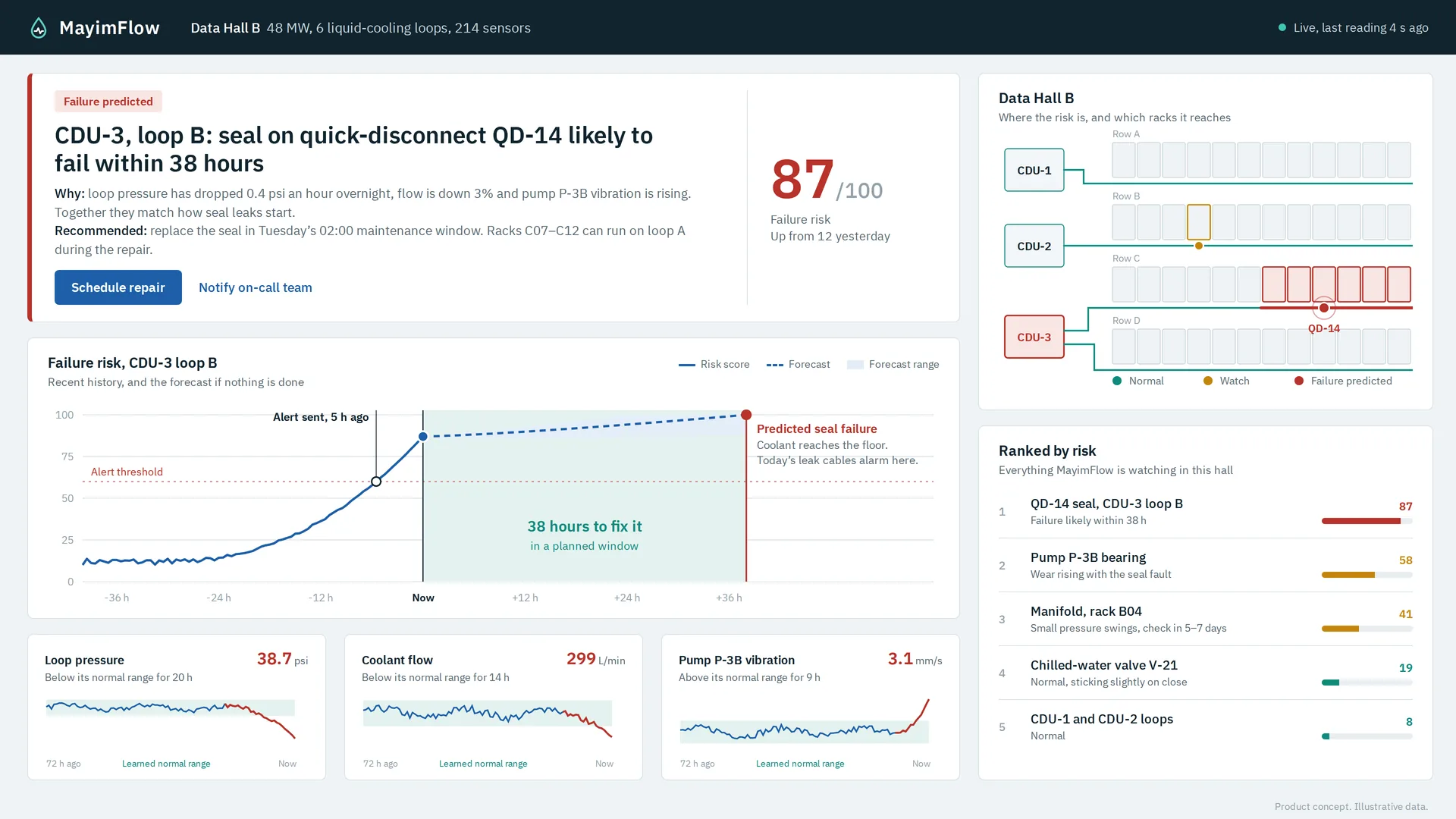Click the 299 L/min coolant flow value
The width and height of the screenshot is (1456, 819).
coord(595,659)
